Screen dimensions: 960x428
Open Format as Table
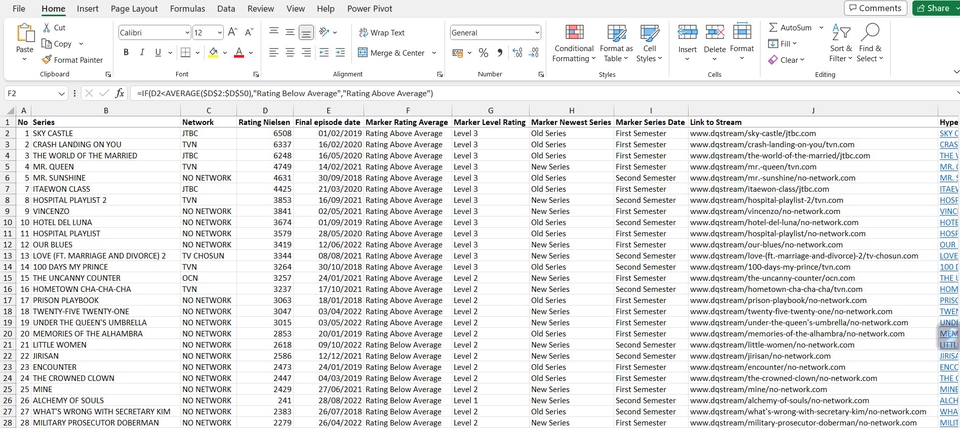(x=616, y=43)
